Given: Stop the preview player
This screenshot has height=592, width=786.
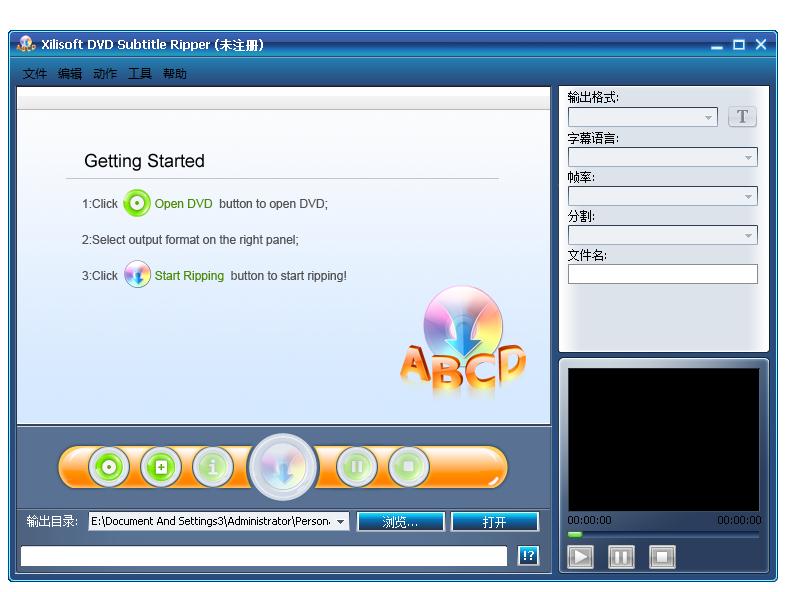Looking at the screenshot, I should pyautogui.click(x=662, y=557).
